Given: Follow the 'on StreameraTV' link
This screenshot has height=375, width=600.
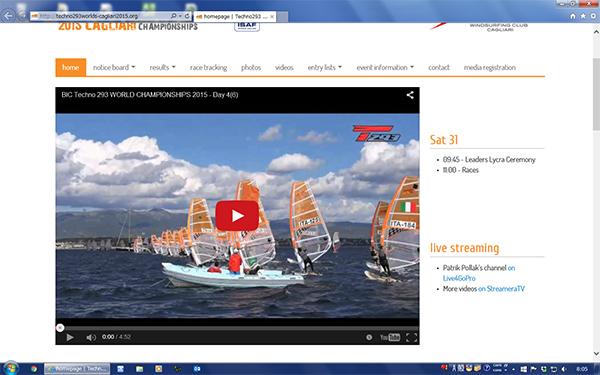Looking at the screenshot, I should pos(501,289).
